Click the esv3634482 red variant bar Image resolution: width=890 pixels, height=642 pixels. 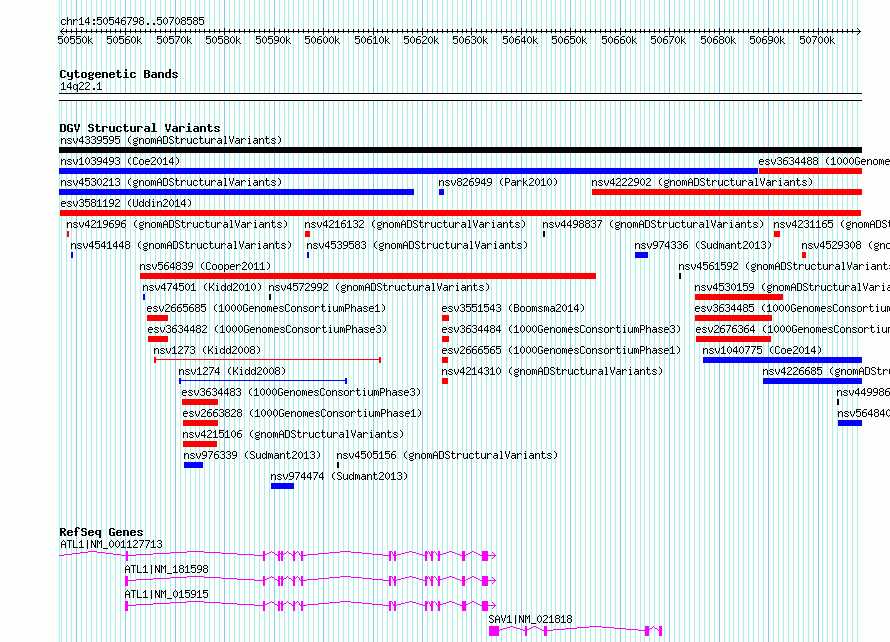pyautogui.click(x=158, y=339)
